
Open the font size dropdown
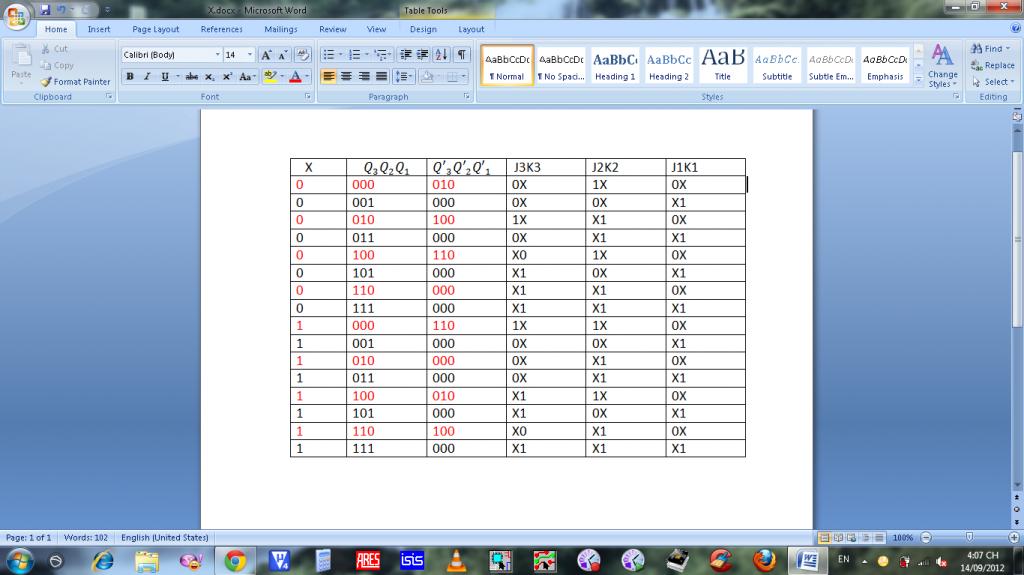pyautogui.click(x=249, y=55)
